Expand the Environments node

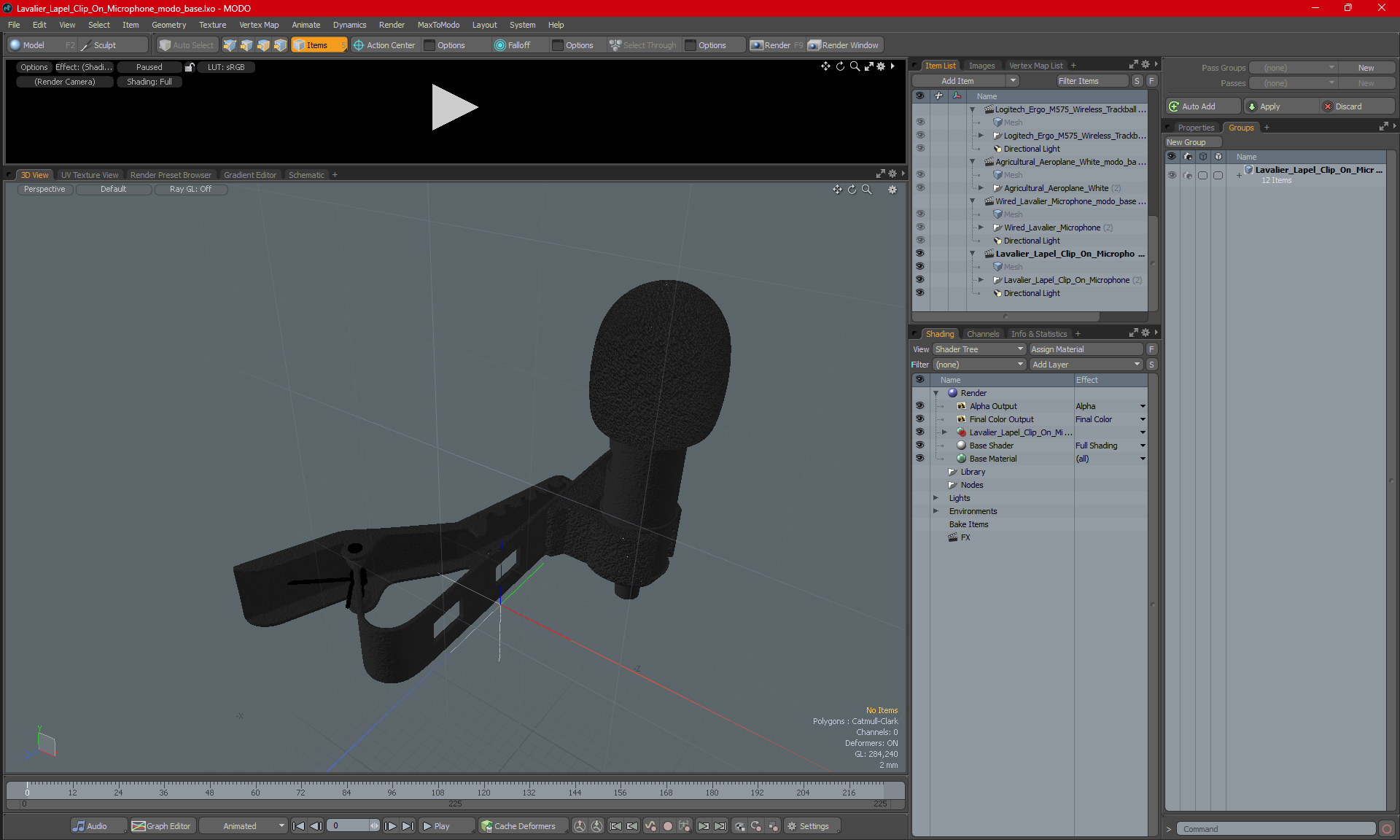coord(936,511)
